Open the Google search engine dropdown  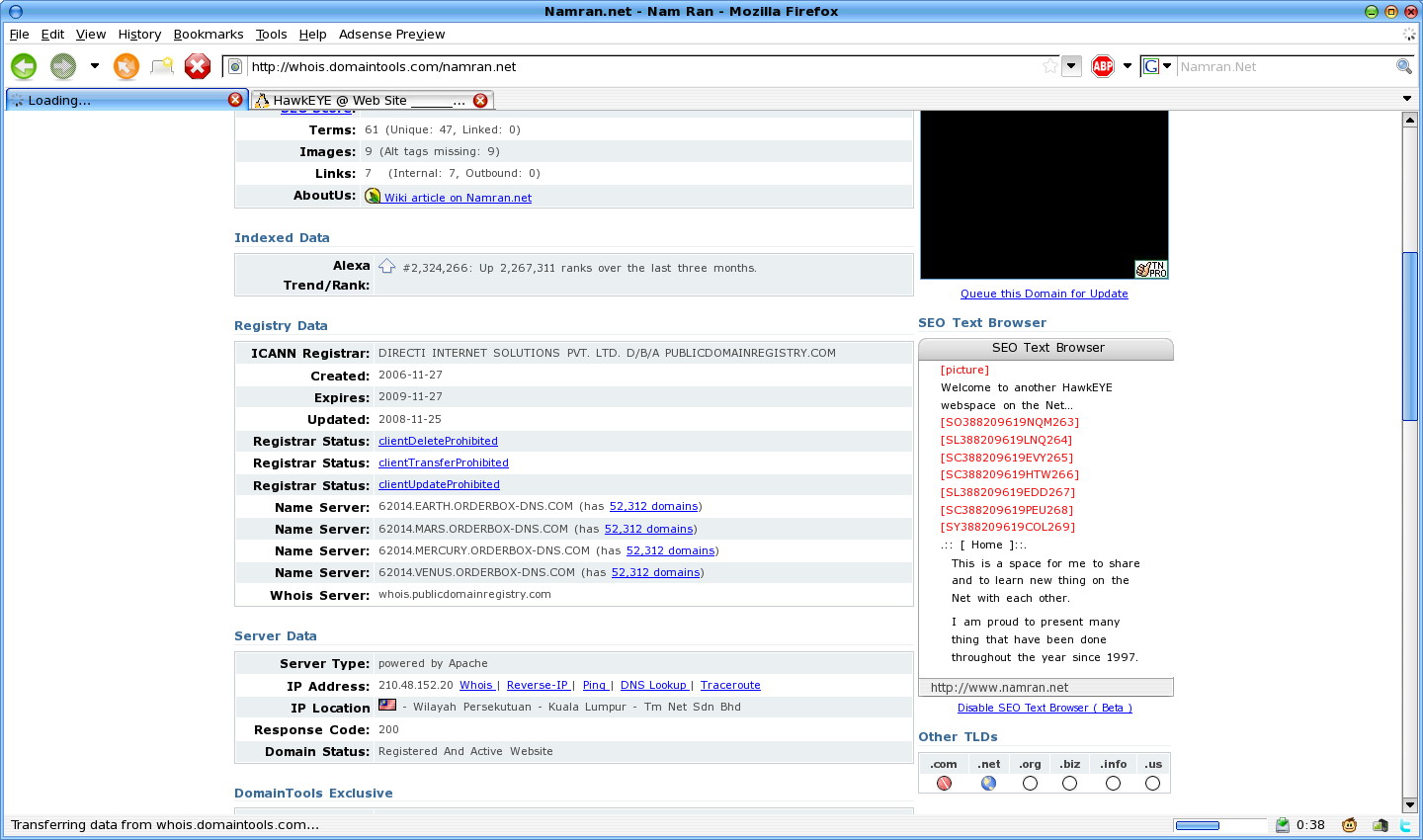coord(1155,66)
